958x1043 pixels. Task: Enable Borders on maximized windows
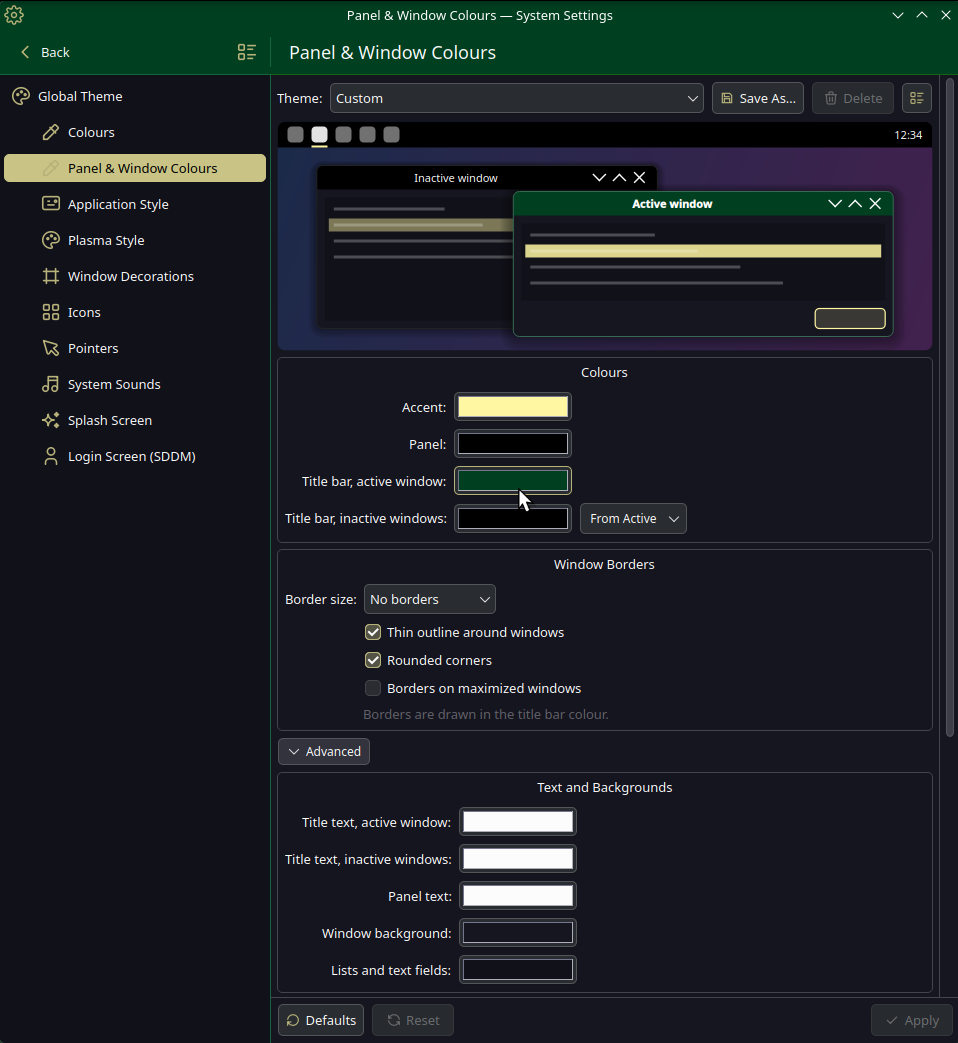click(x=373, y=688)
